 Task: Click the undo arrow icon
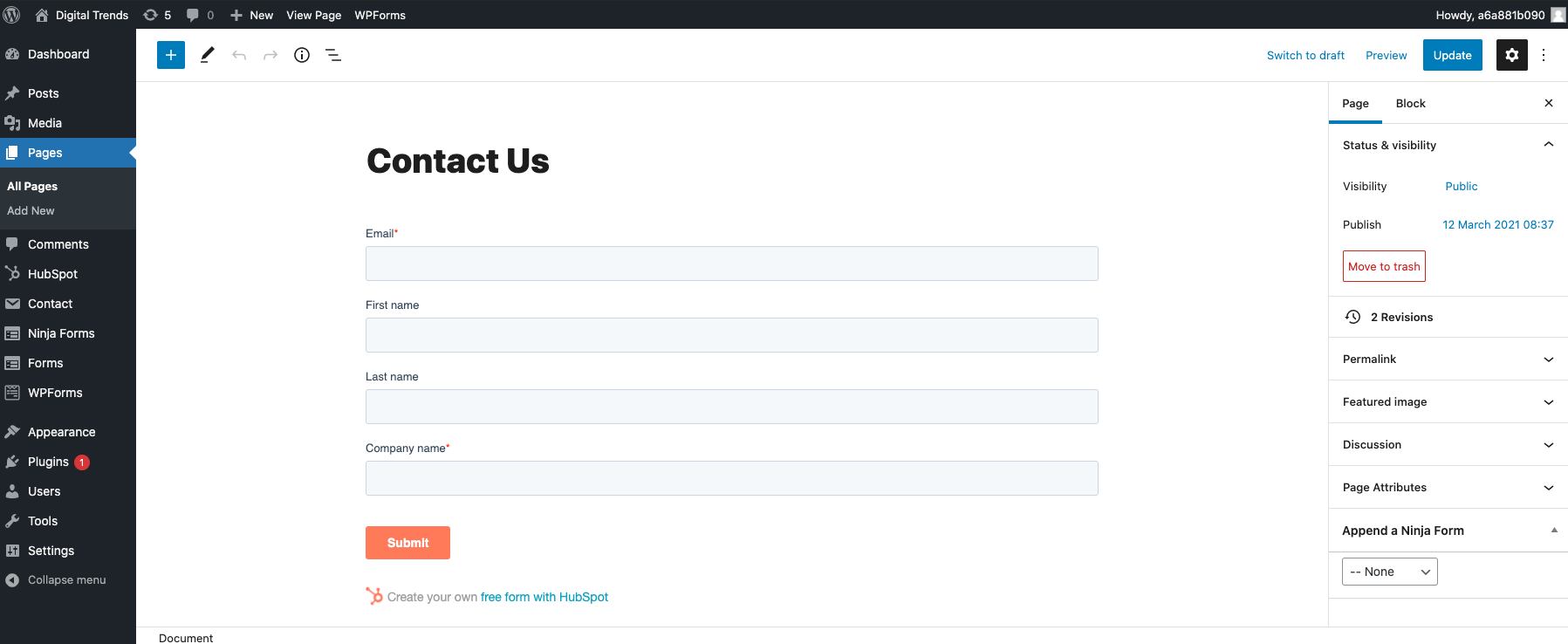tap(239, 55)
